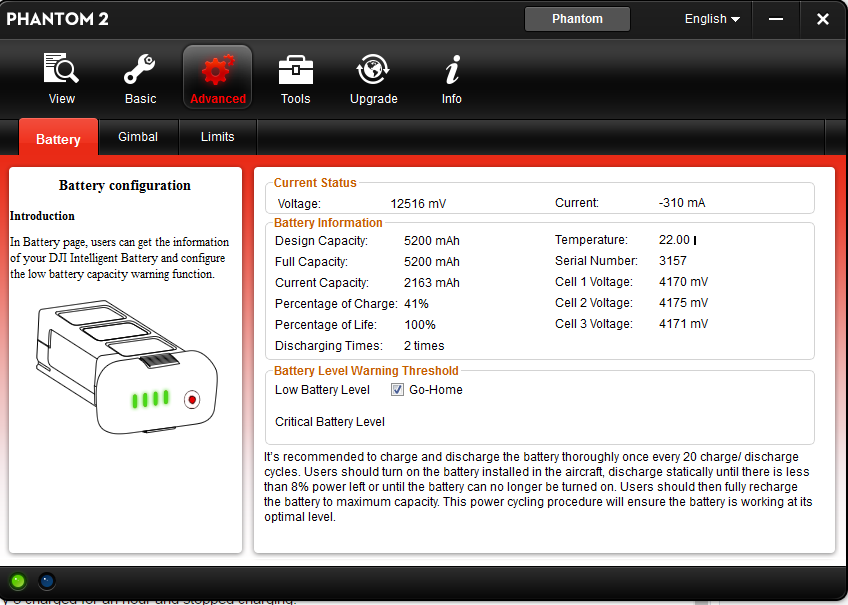The image size is (848, 605).
Task: Click the Cell 2 Voltage value 4175 mV
Action: pyautogui.click(x=683, y=303)
